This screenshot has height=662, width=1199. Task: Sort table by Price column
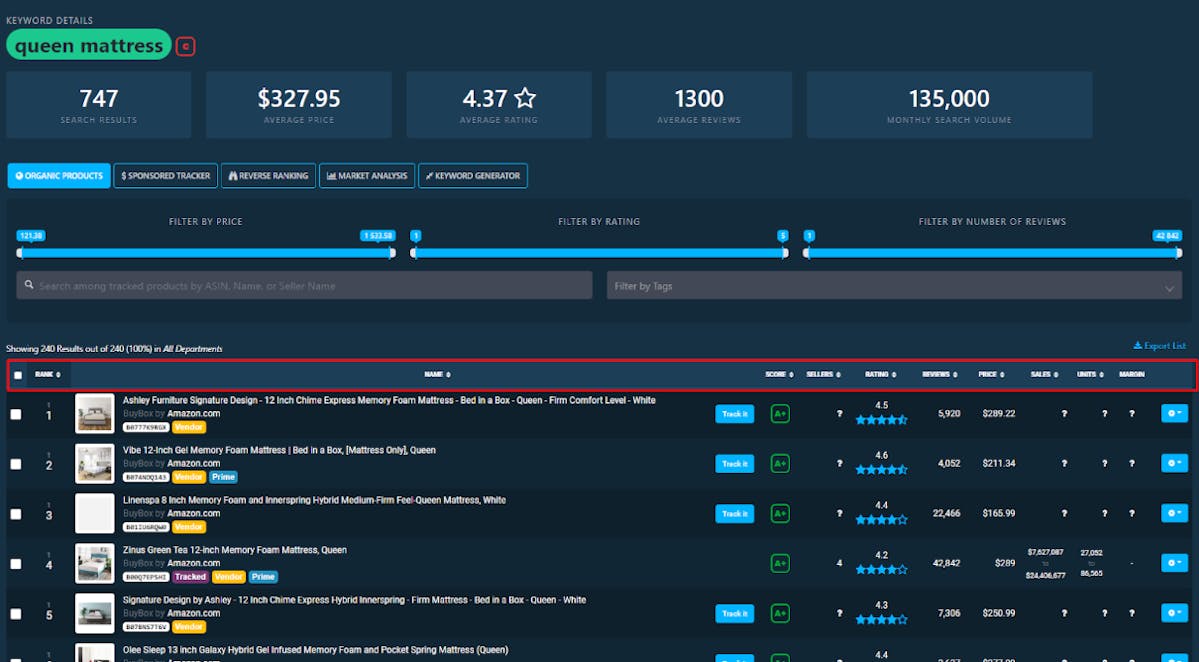click(x=991, y=375)
